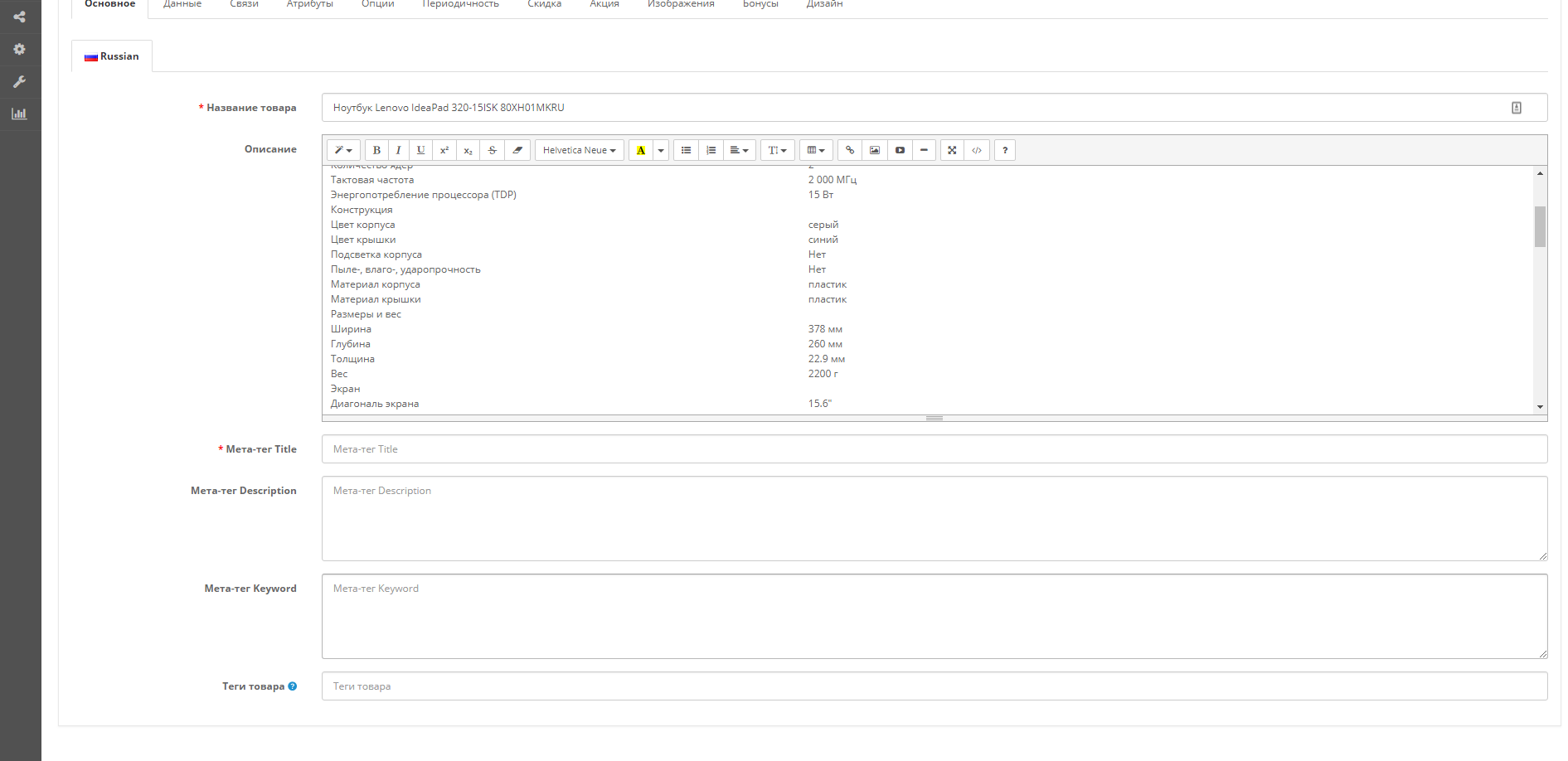
Task: Open the Акция tab
Action: tap(604, 5)
